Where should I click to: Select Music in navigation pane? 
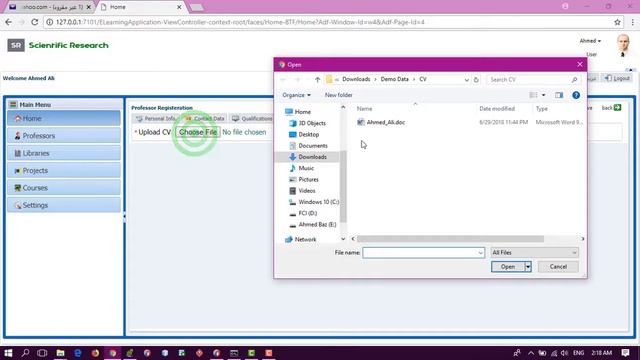(306, 168)
